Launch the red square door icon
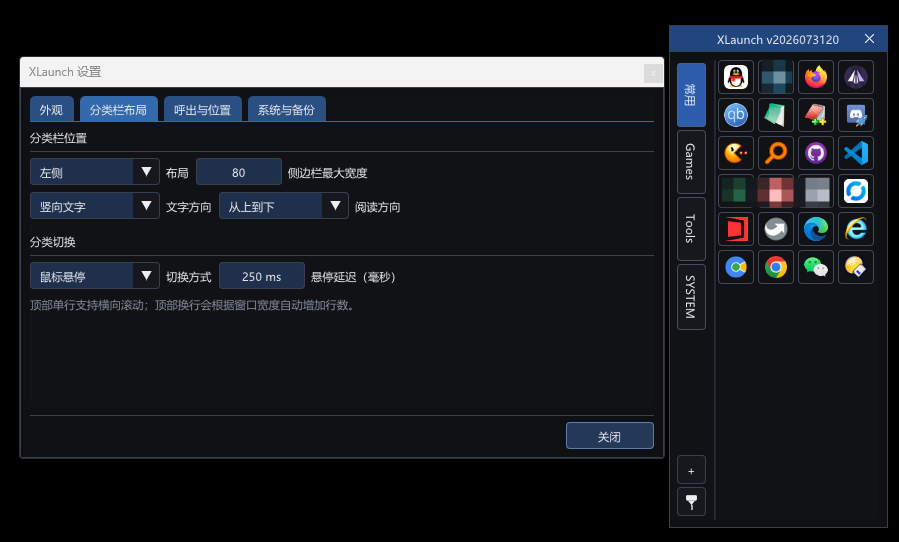This screenshot has width=899, height=542. 736,229
